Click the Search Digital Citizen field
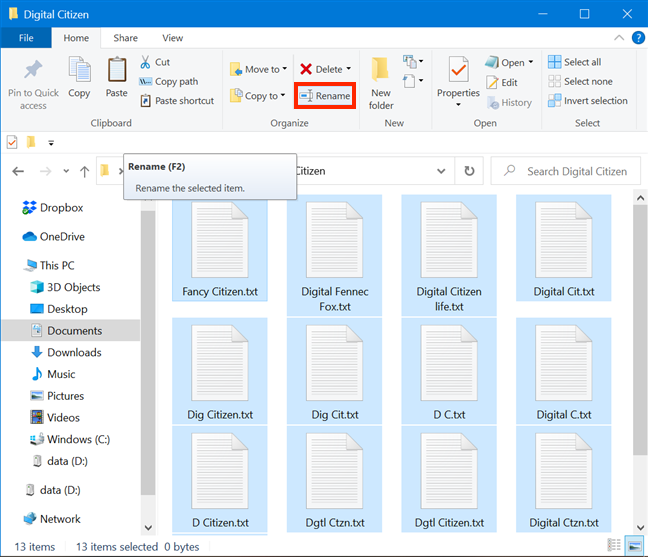 (x=565, y=171)
